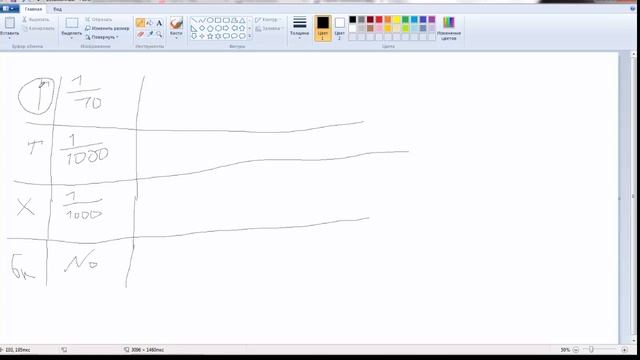Choose the Up arrow shape

coord(242,28)
